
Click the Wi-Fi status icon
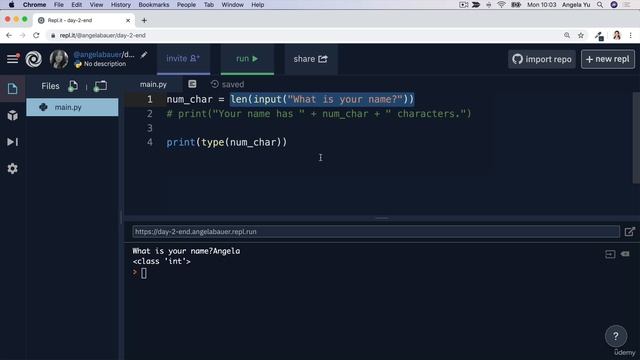click(x=501, y=5)
